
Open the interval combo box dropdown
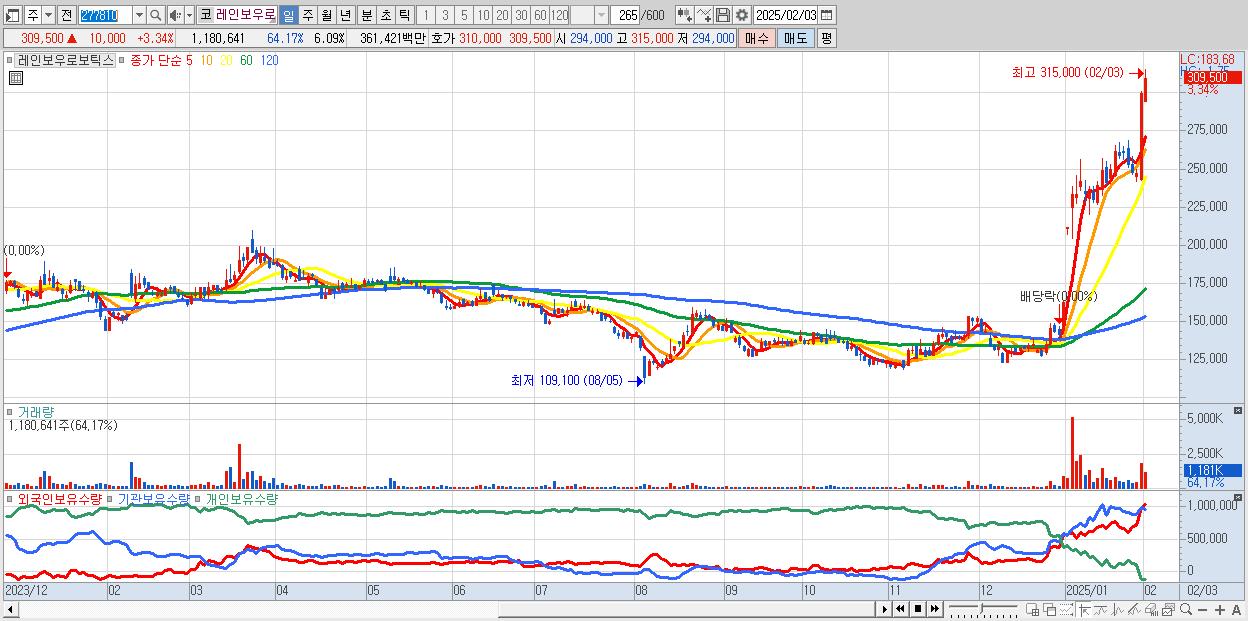pyautogui.click(x=601, y=15)
